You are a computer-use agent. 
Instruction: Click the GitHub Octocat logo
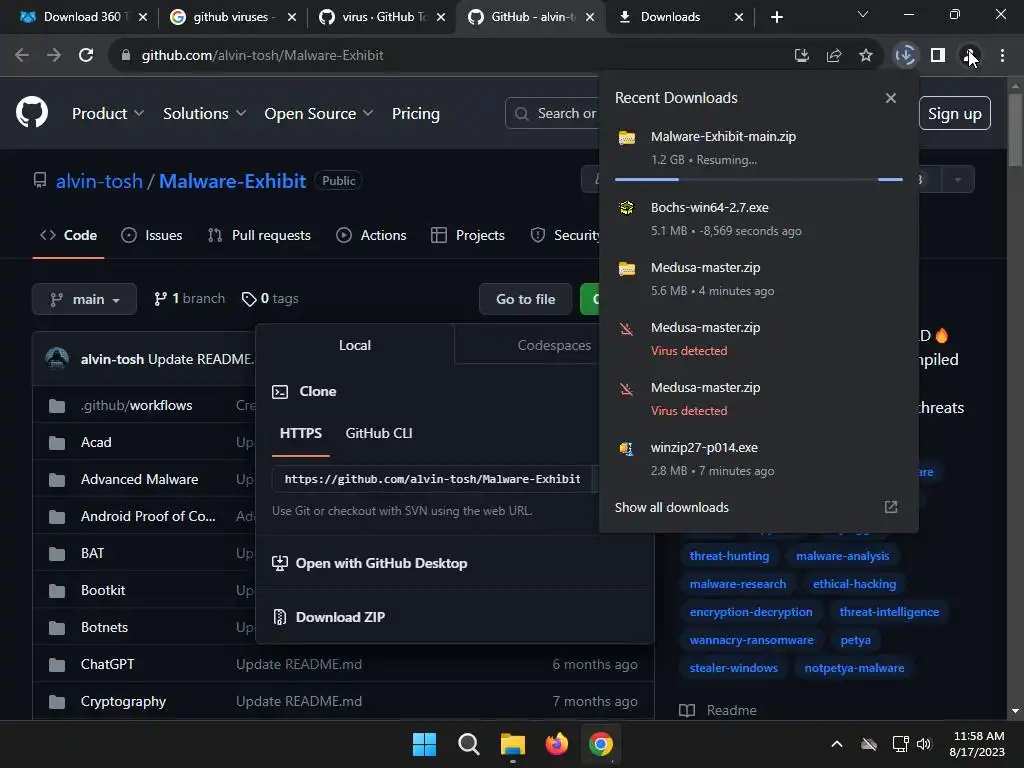tap(32, 112)
